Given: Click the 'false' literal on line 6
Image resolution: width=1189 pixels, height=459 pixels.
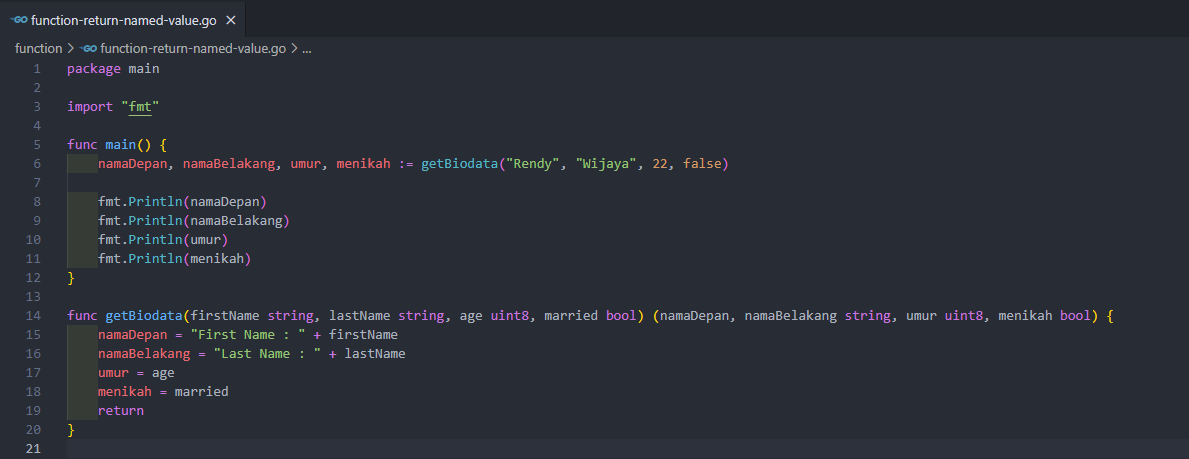Looking at the screenshot, I should coord(703,164).
